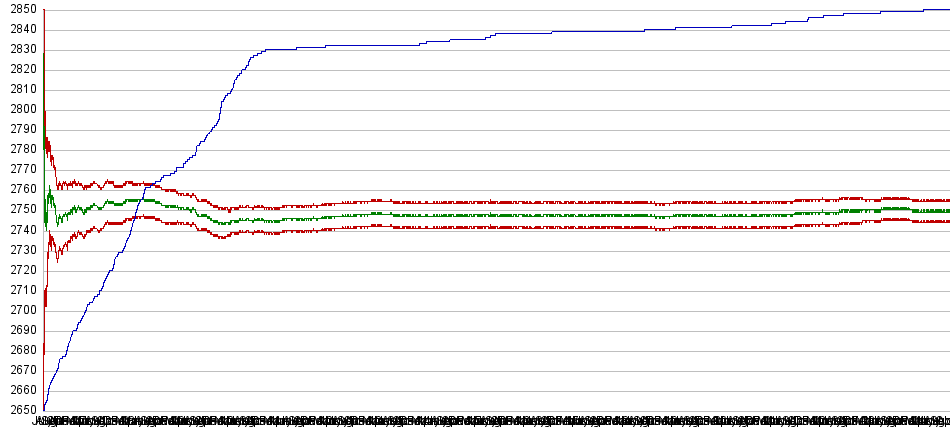Click the 2700 y-axis label
Image resolution: width=950 pixels, height=435 pixels.
click(x=20, y=310)
